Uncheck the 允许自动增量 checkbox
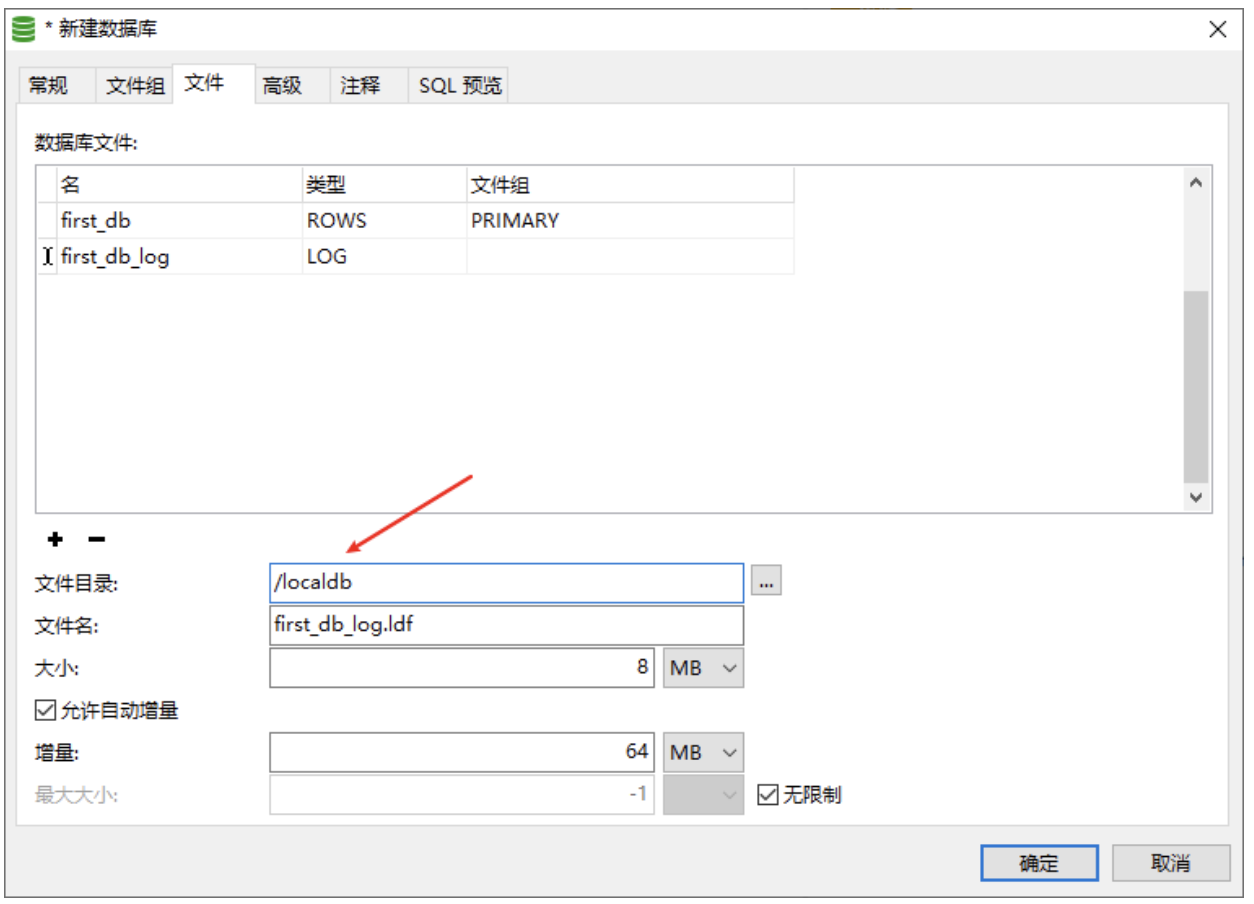The height and width of the screenshot is (904, 1254). pos(45,711)
